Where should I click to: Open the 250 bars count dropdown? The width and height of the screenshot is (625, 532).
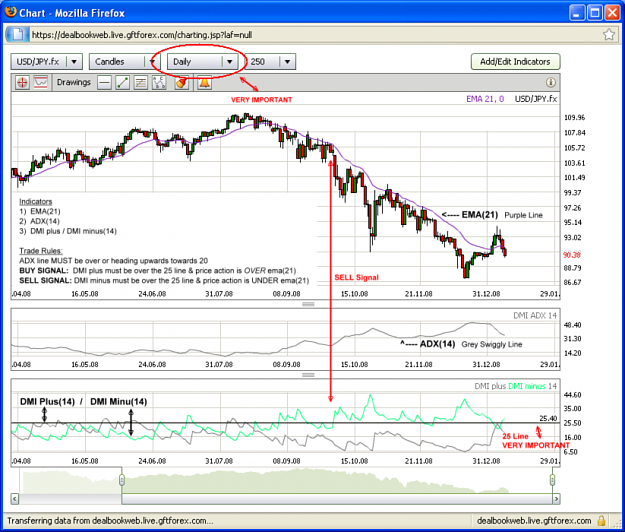(x=270, y=62)
